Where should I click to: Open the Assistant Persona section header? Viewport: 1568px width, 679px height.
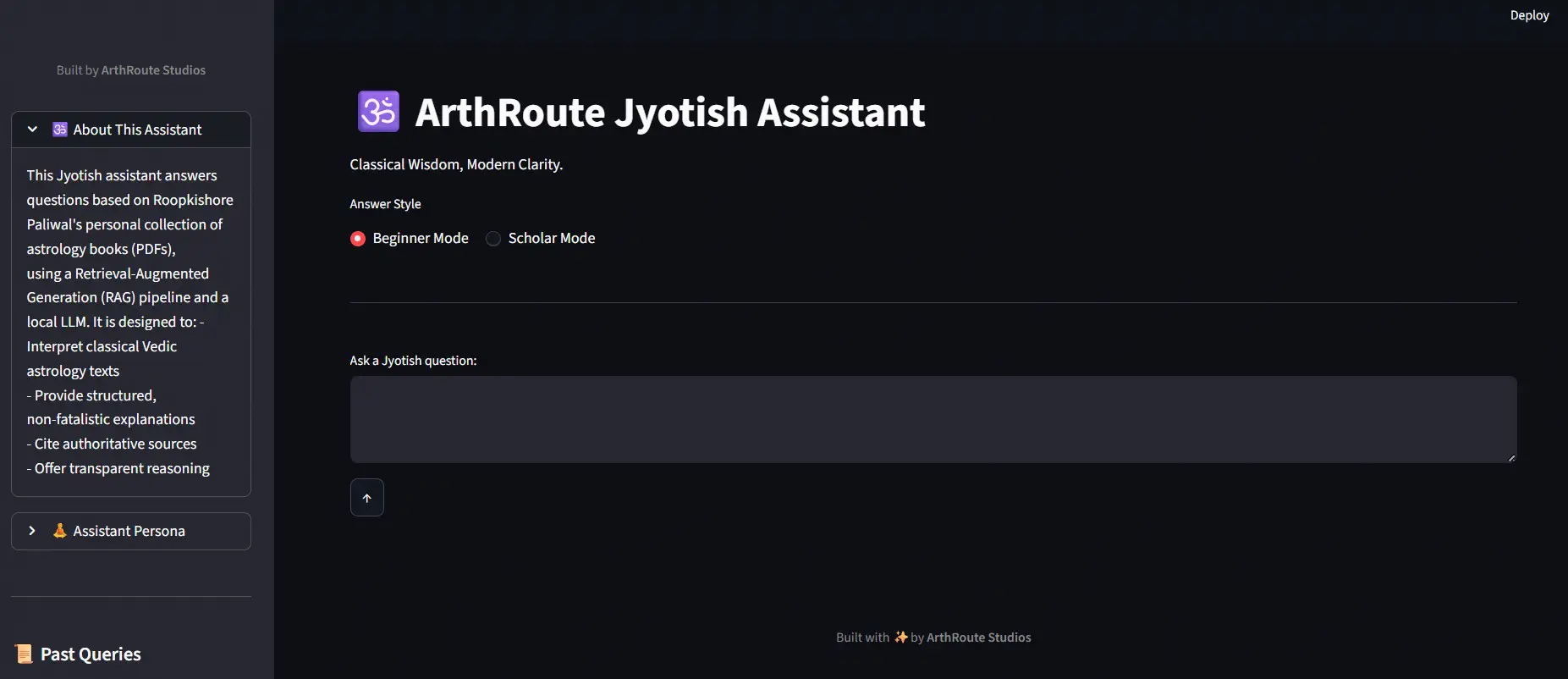click(129, 531)
